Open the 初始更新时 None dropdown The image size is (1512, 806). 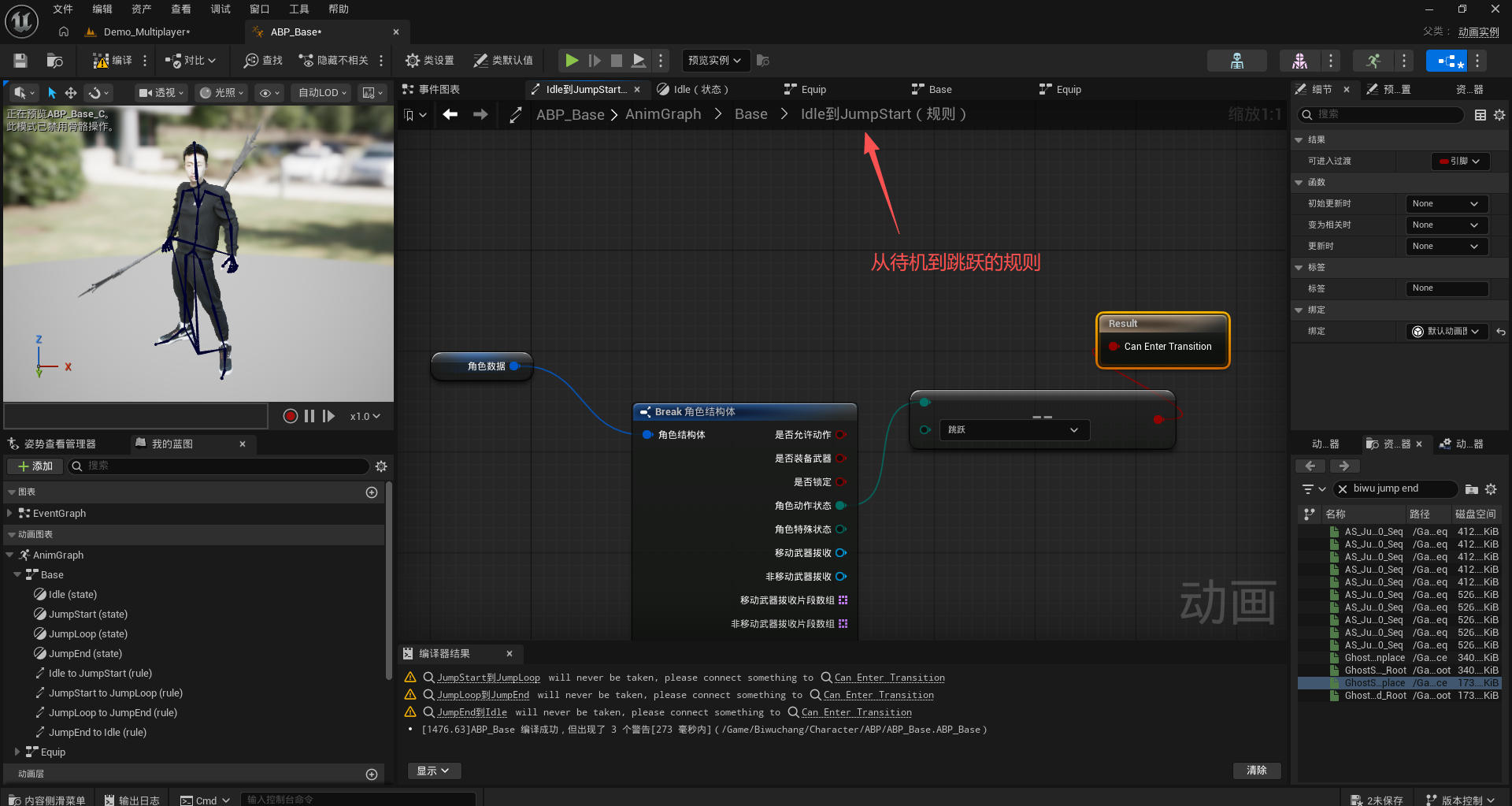1447,204
